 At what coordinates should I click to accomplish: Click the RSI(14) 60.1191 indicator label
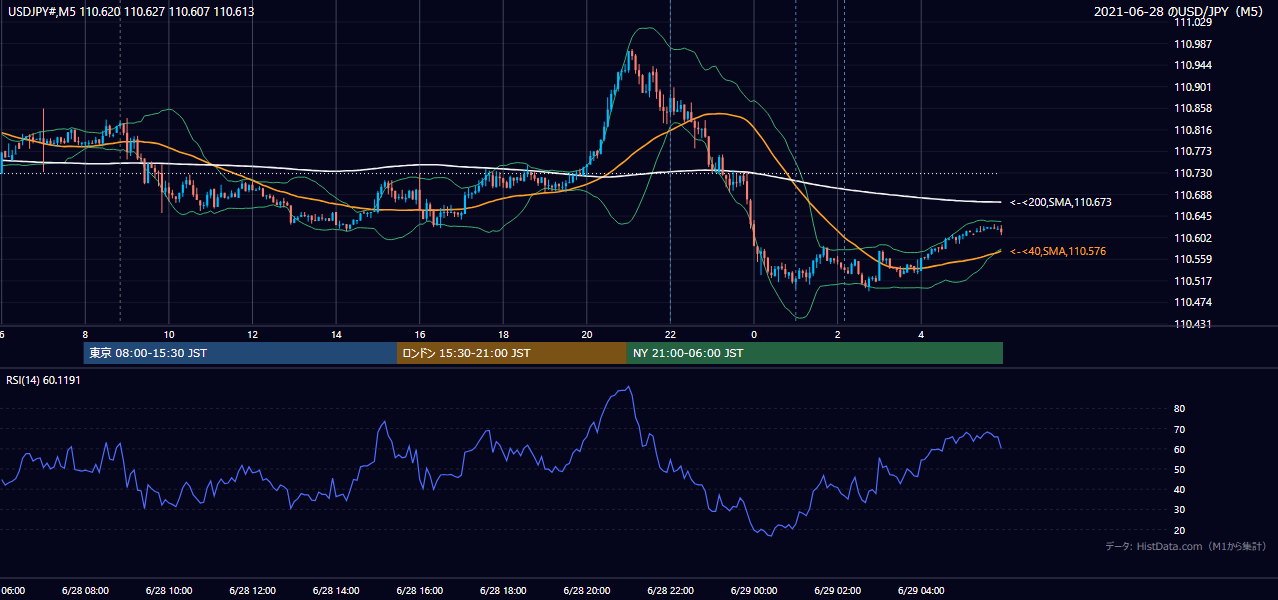42,380
